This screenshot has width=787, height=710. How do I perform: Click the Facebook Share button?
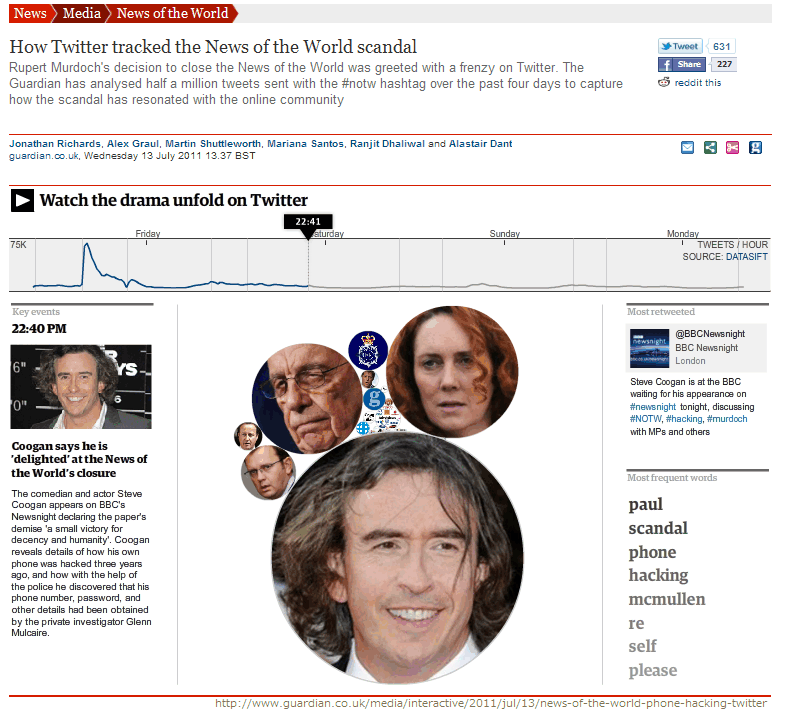coord(682,64)
